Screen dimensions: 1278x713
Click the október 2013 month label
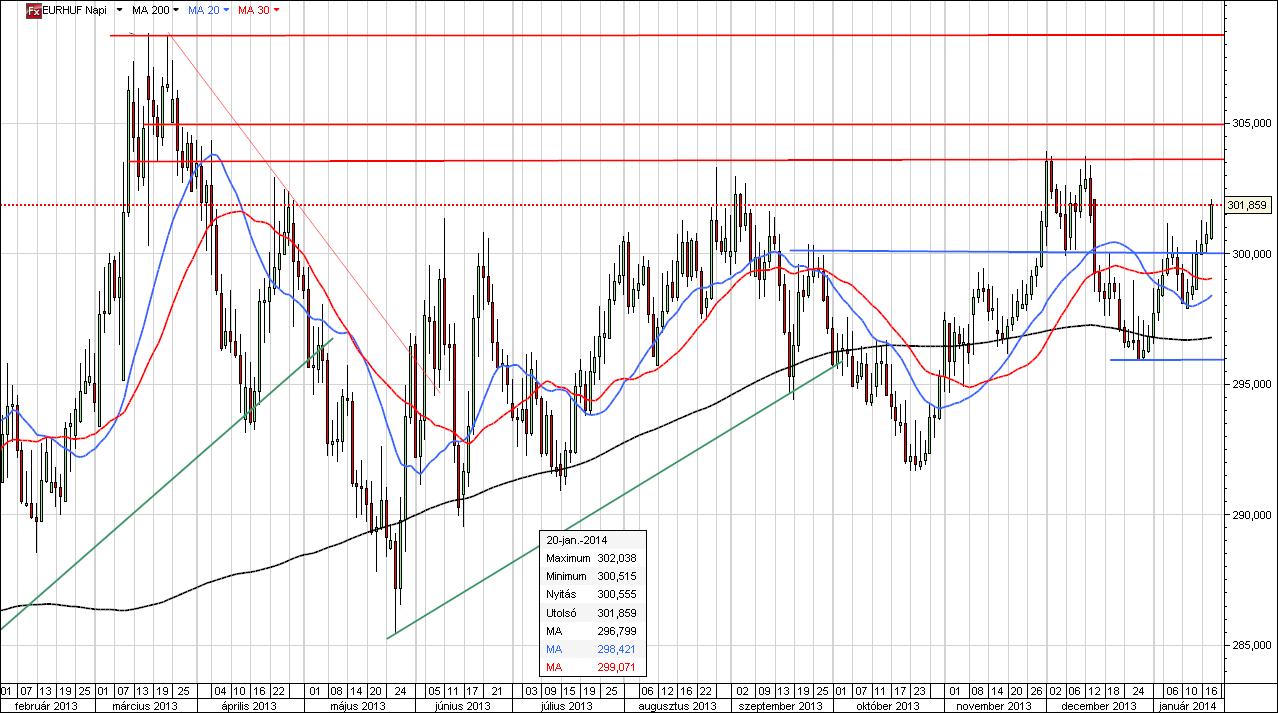(888, 705)
